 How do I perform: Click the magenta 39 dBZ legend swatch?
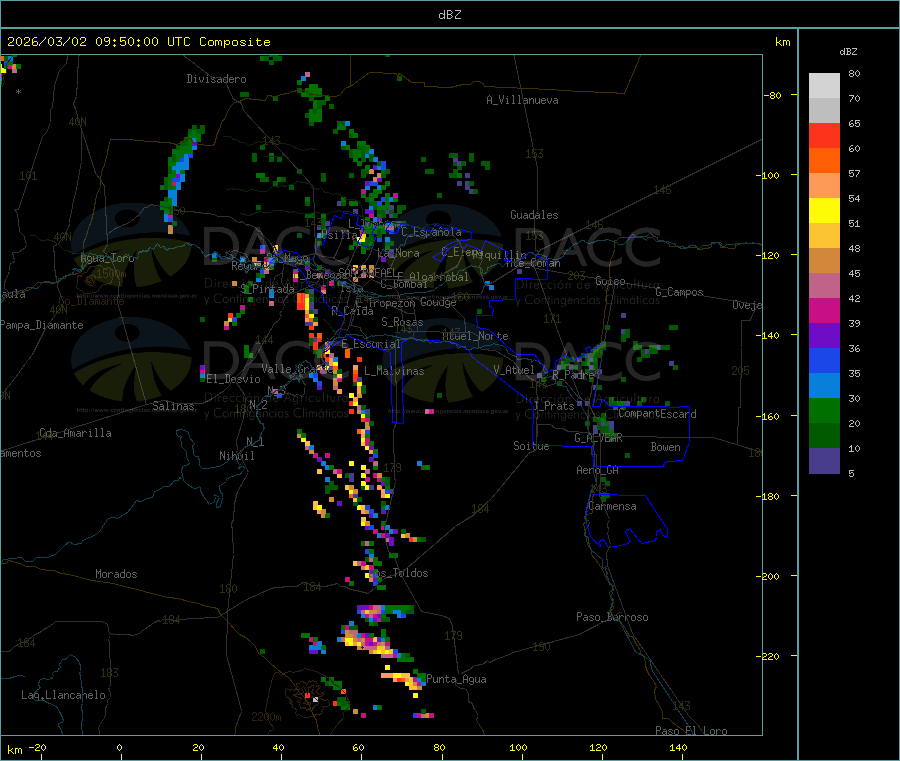pyautogui.click(x=824, y=310)
